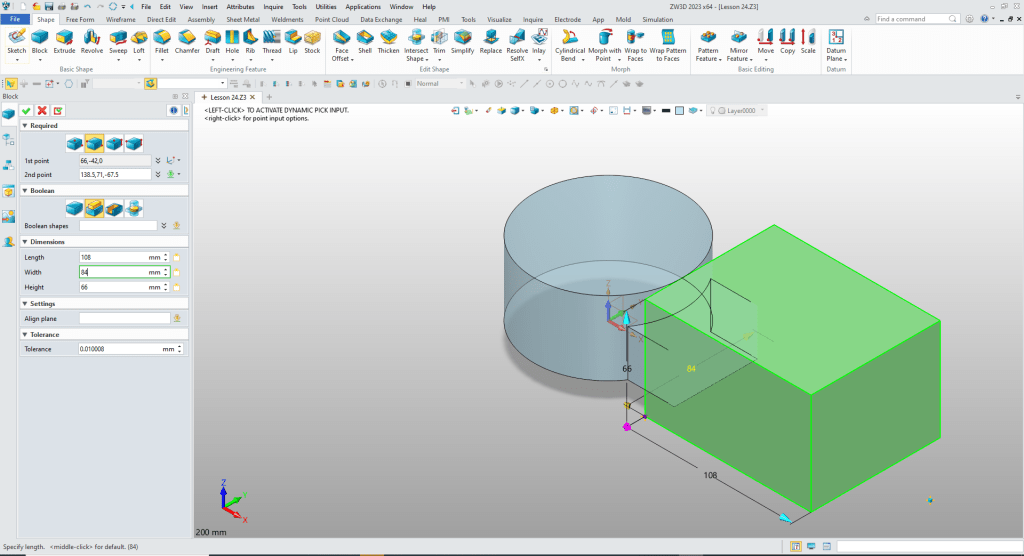The width and height of the screenshot is (1024, 556).
Task: Pick the last Boolean intersect option
Action: (x=134, y=207)
